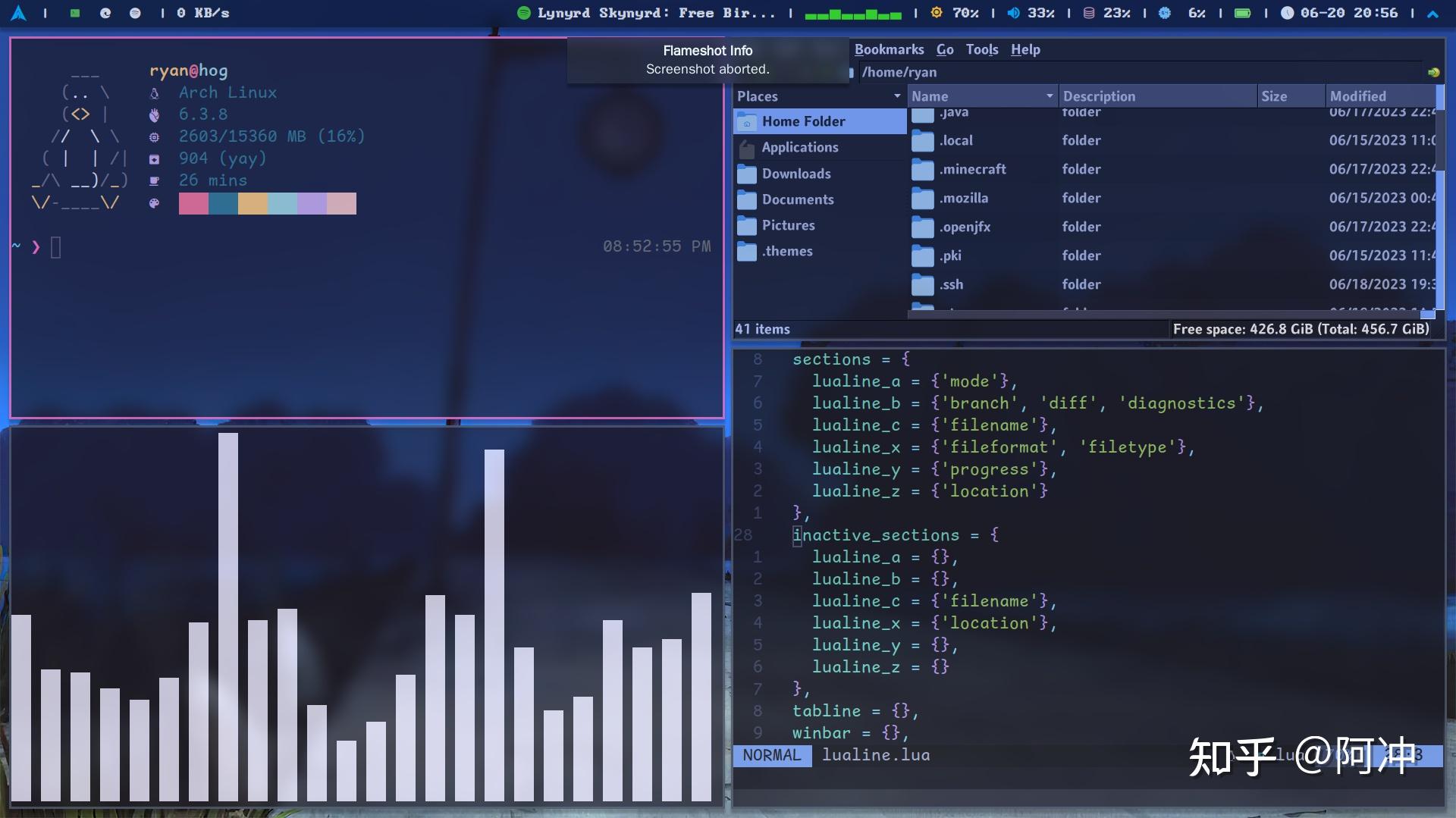Open the Bookmarks menu

889,49
